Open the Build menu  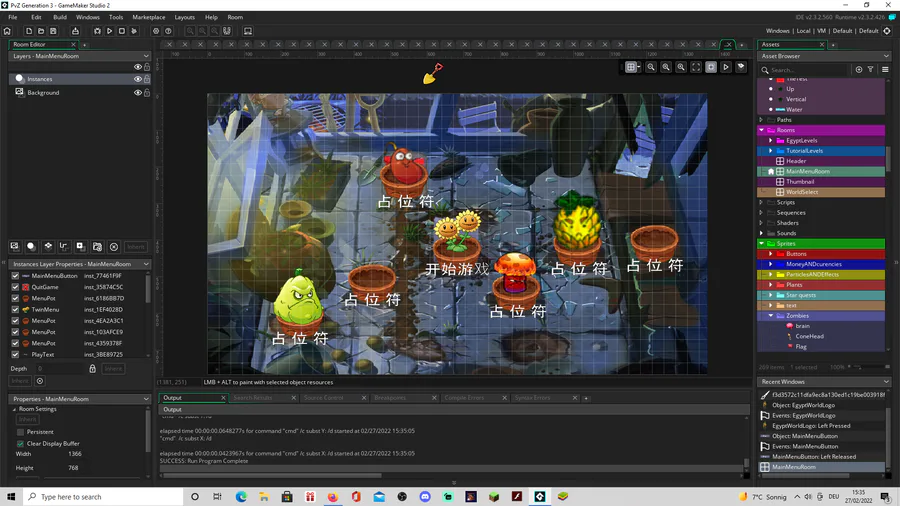pos(60,17)
